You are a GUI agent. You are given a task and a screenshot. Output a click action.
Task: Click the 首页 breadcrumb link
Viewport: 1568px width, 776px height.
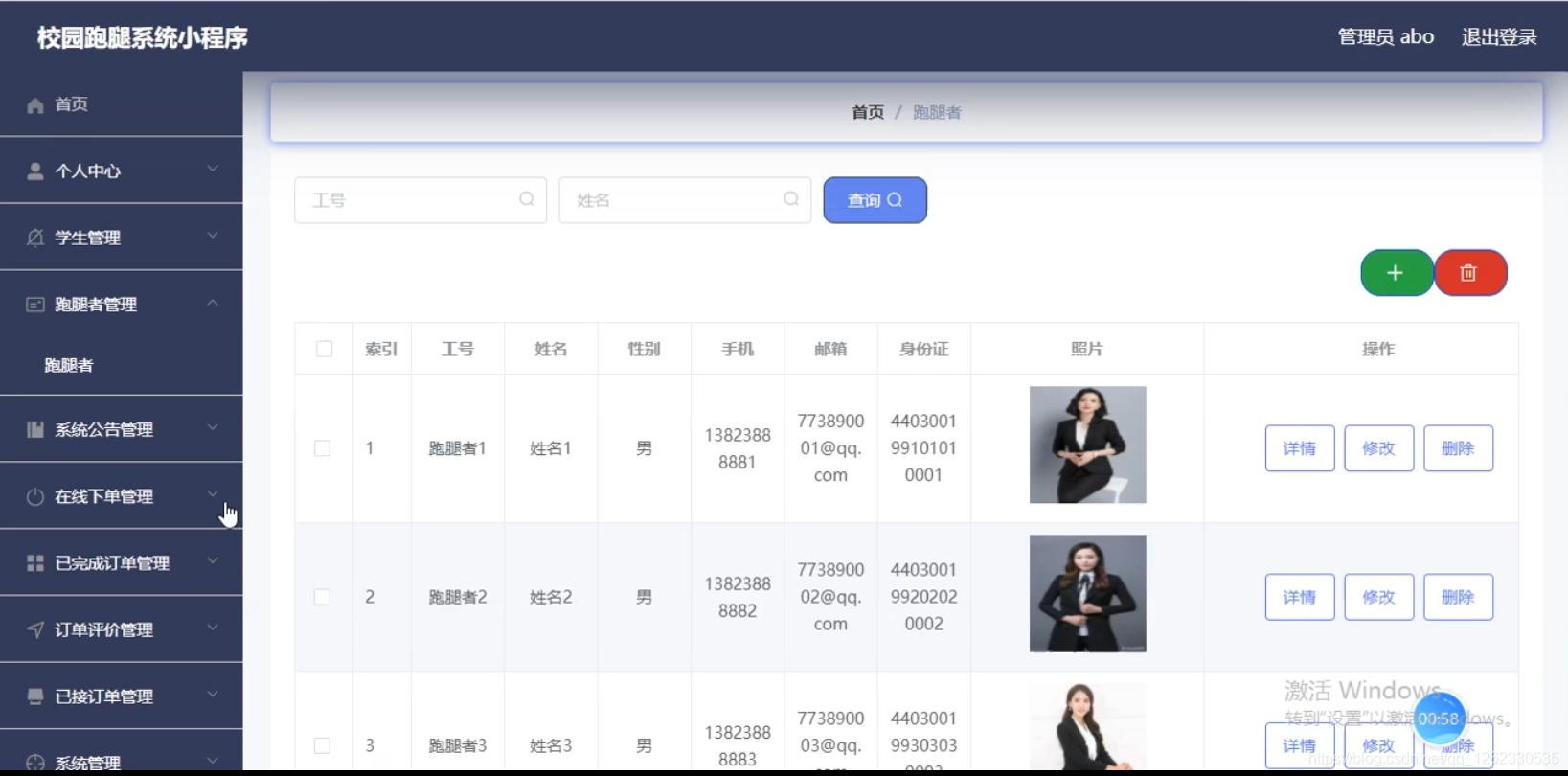(x=868, y=112)
